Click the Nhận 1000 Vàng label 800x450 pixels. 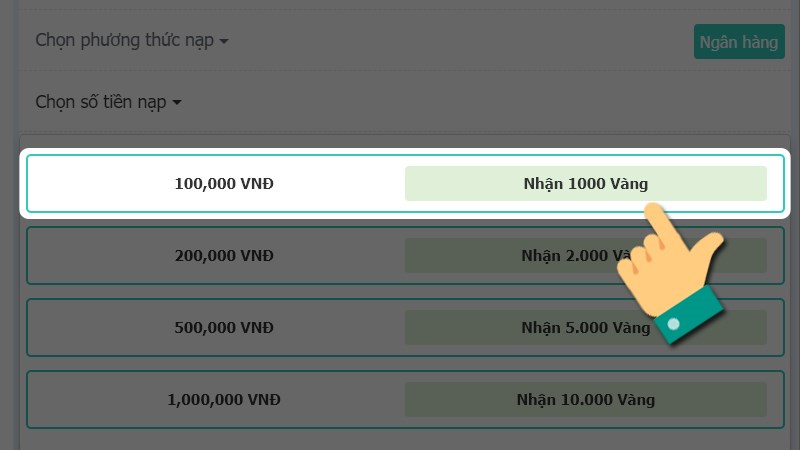tap(586, 184)
